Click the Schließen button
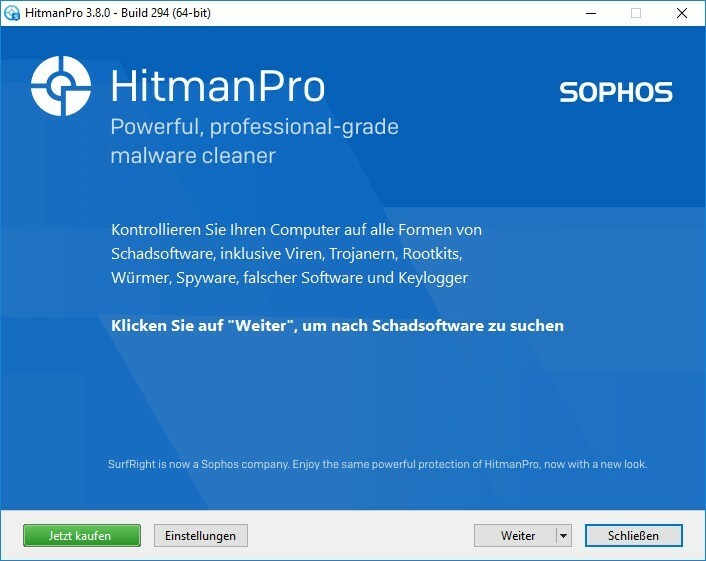The width and height of the screenshot is (706, 561). point(634,535)
